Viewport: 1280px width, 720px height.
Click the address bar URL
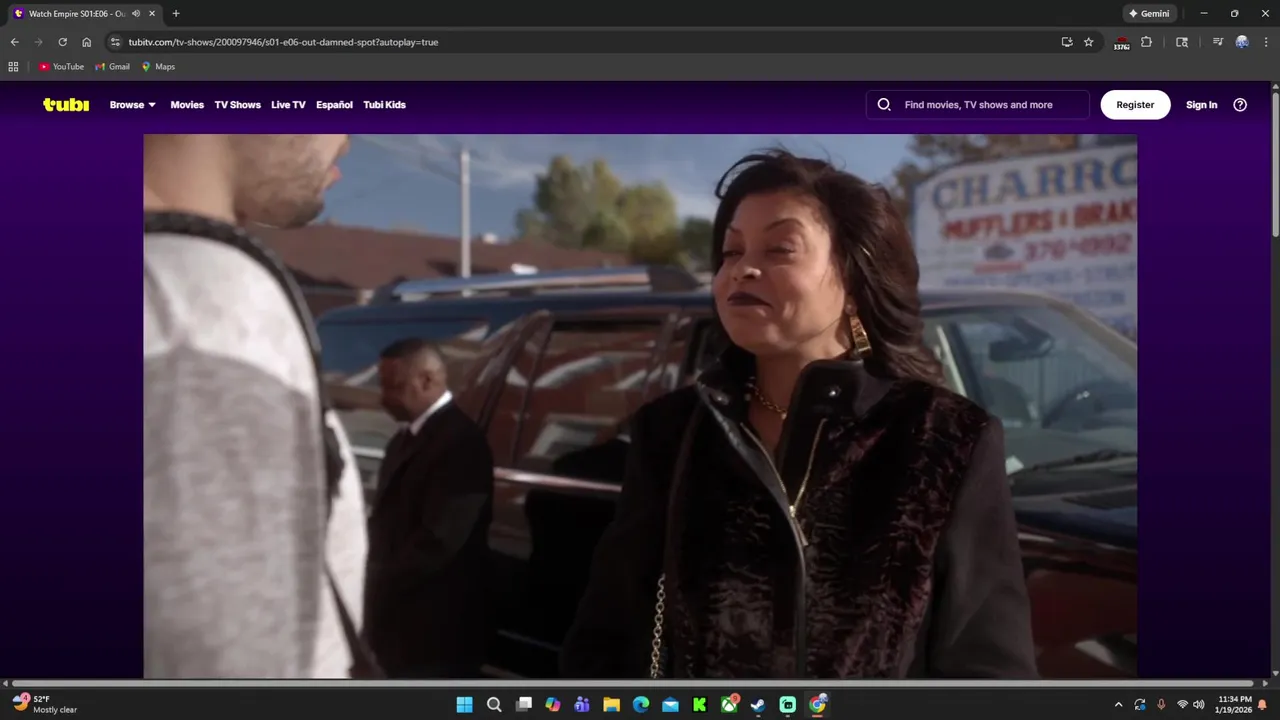(x=283, y=42)
